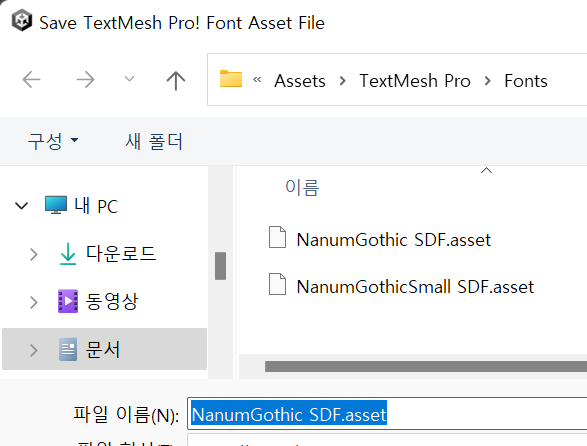
Task: Click the green download arrow icon
Action: click(68, 254)
